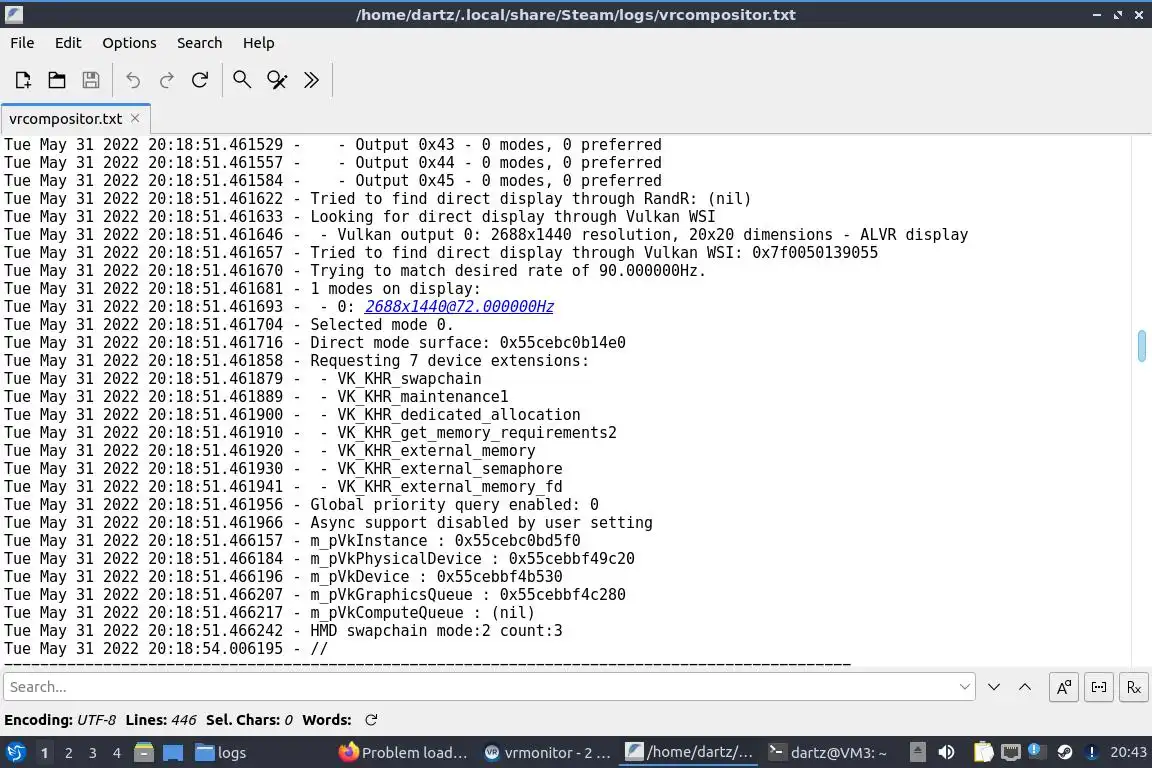Toggle Match Case search option
This screenshot has height=768, width=1152.
click(1063, 687)
